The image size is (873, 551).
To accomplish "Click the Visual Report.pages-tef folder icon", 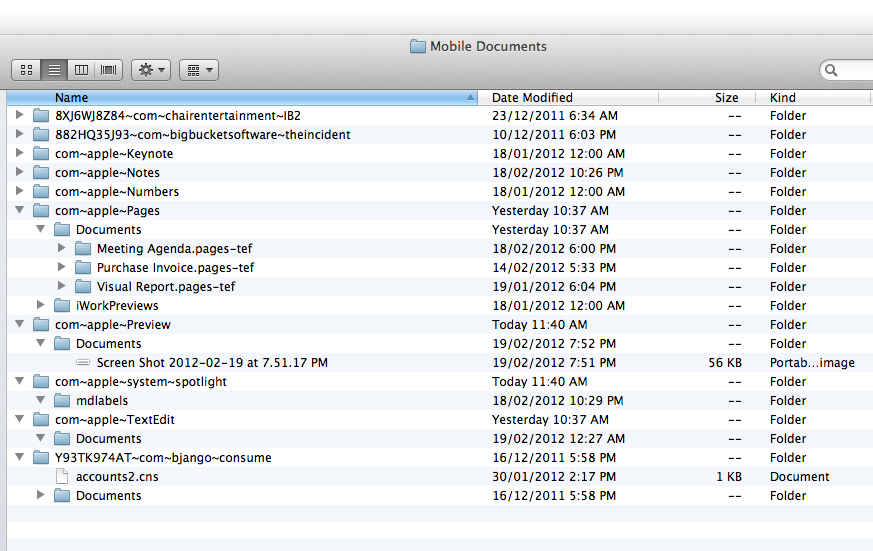I will (x=84, y=287).
